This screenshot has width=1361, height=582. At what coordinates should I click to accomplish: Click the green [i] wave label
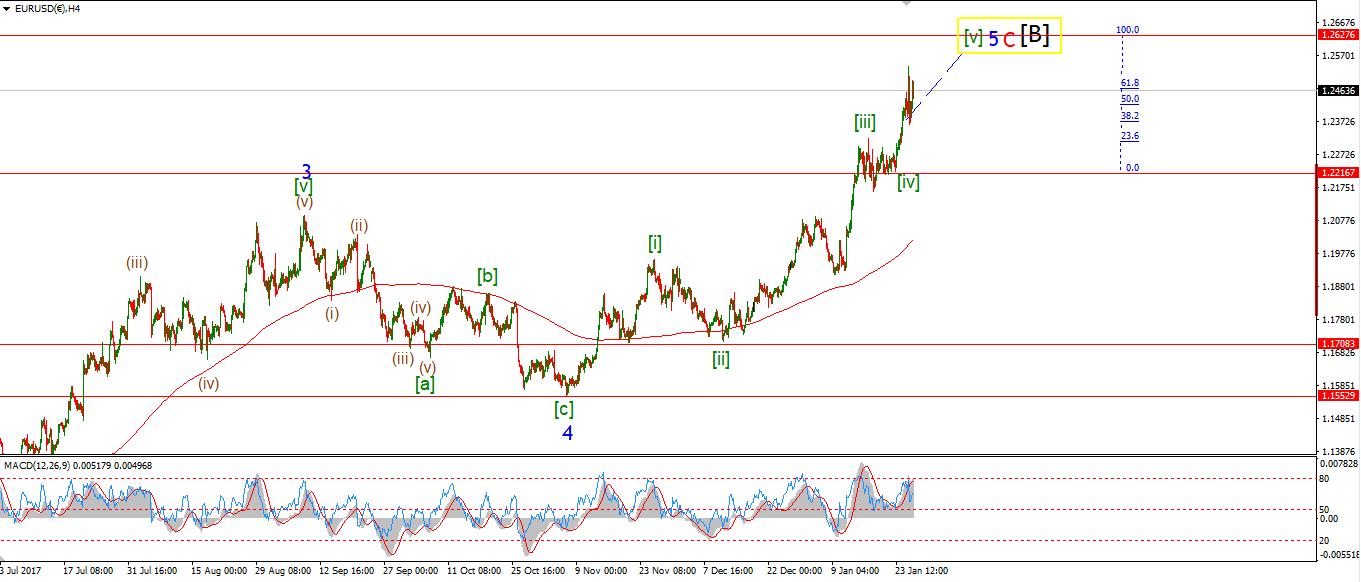[x=655, y=242]
